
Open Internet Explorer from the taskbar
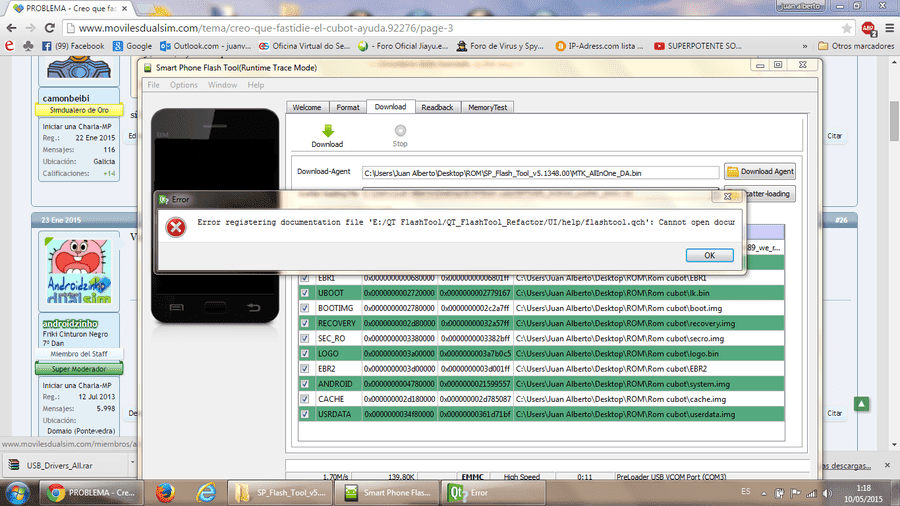pos(206,493)
